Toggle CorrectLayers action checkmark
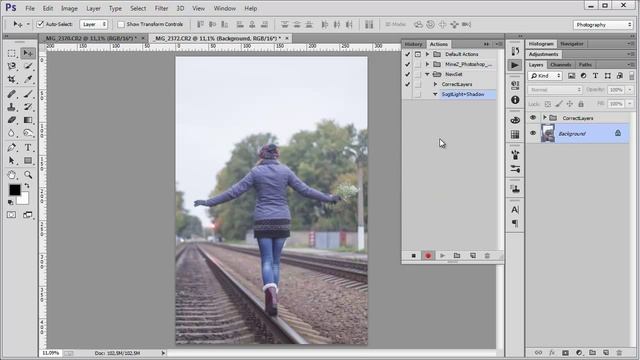640x360 pixels. (x=407, y=84)
